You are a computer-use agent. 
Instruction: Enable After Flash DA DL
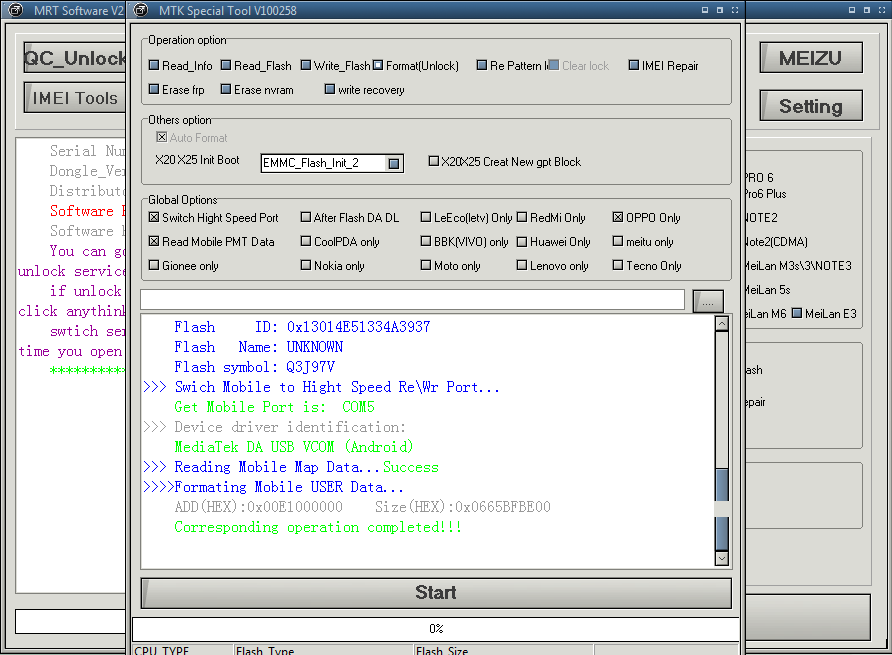point(305,217)
